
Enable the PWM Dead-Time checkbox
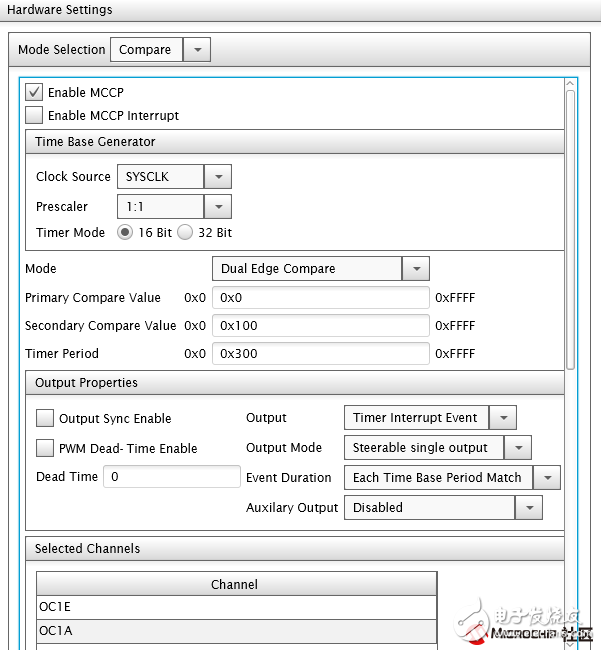(45, 448)
